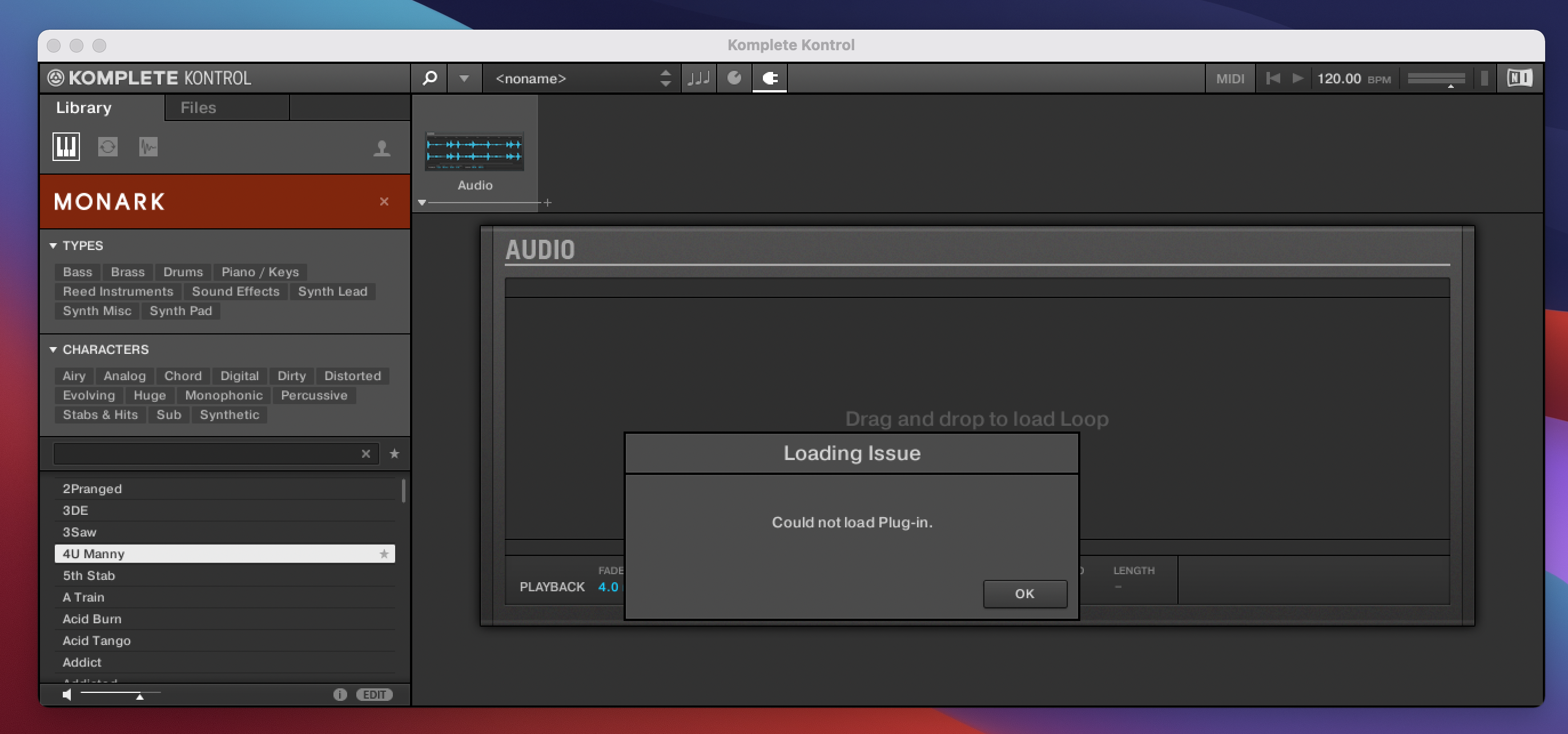Select the Acid Tango preset
1568x734 pixels.
[97, 640]
